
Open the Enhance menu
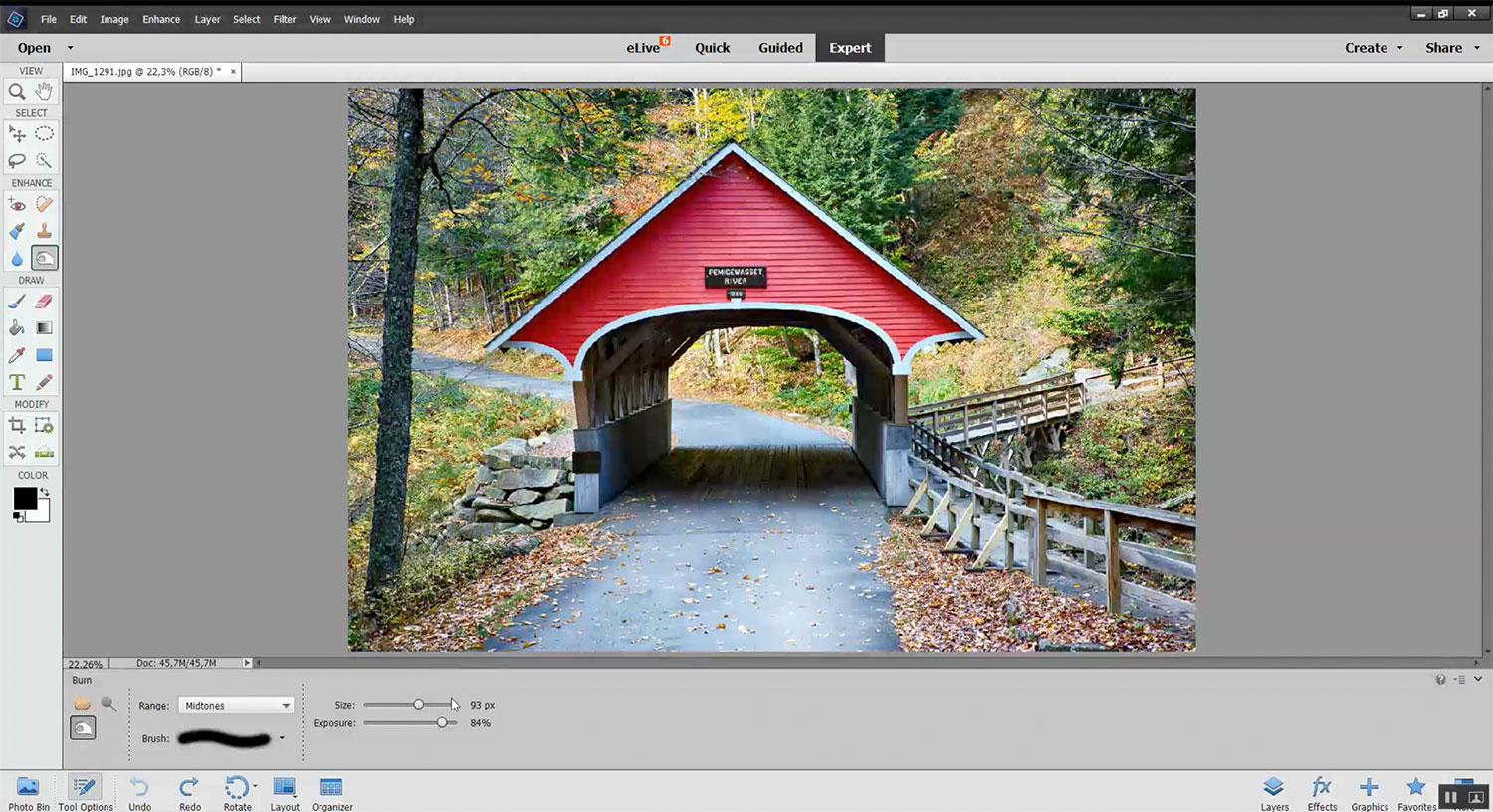[x=161, y=19]
